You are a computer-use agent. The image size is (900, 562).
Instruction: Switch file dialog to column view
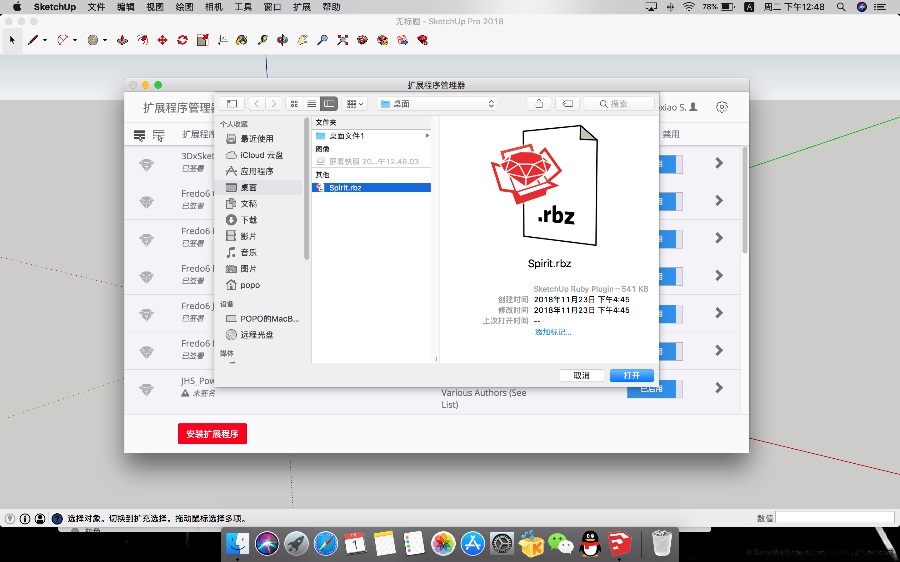tap(329, 103)
